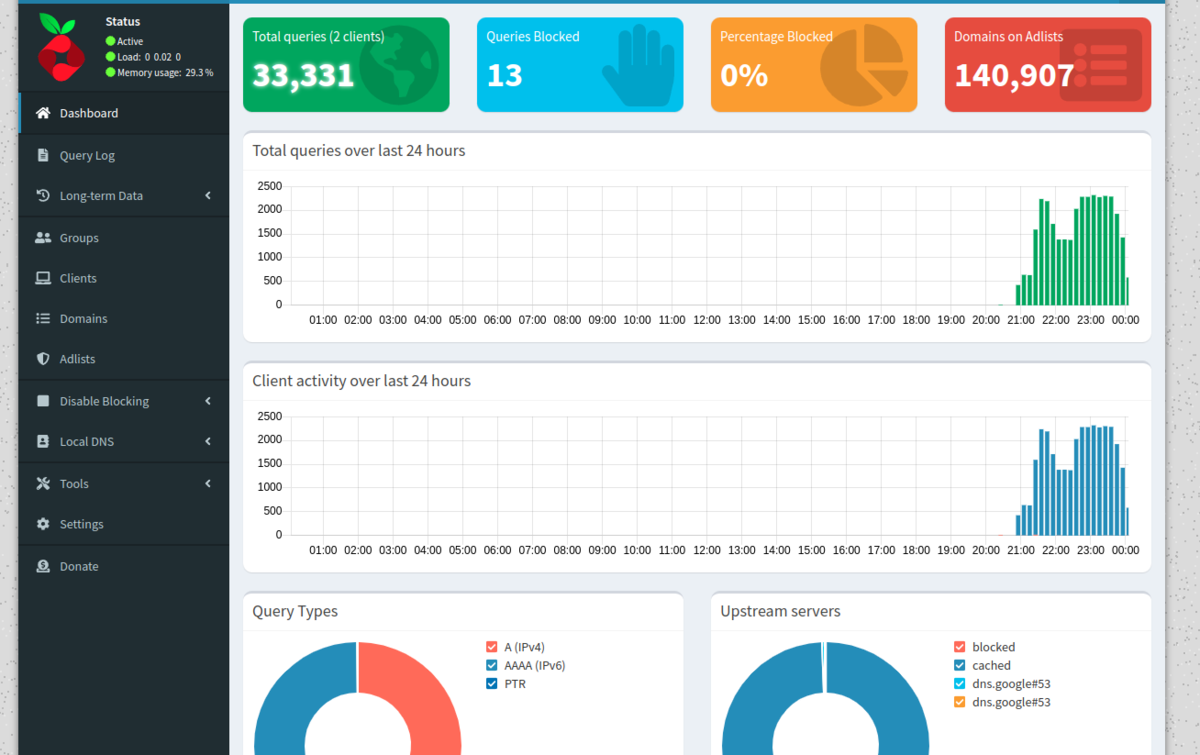Toggle the AAAA (IPv6) legend checkbox
The image size is (1200, 755).
point(491,665)
